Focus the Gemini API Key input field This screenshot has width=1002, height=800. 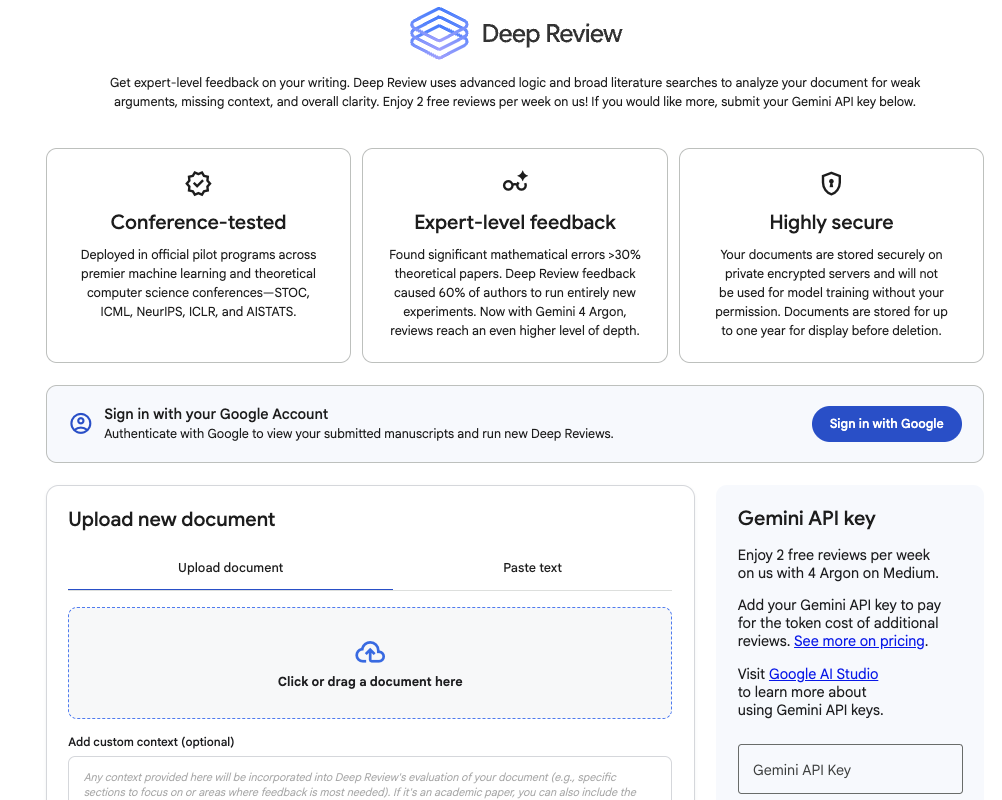point(850,769)
